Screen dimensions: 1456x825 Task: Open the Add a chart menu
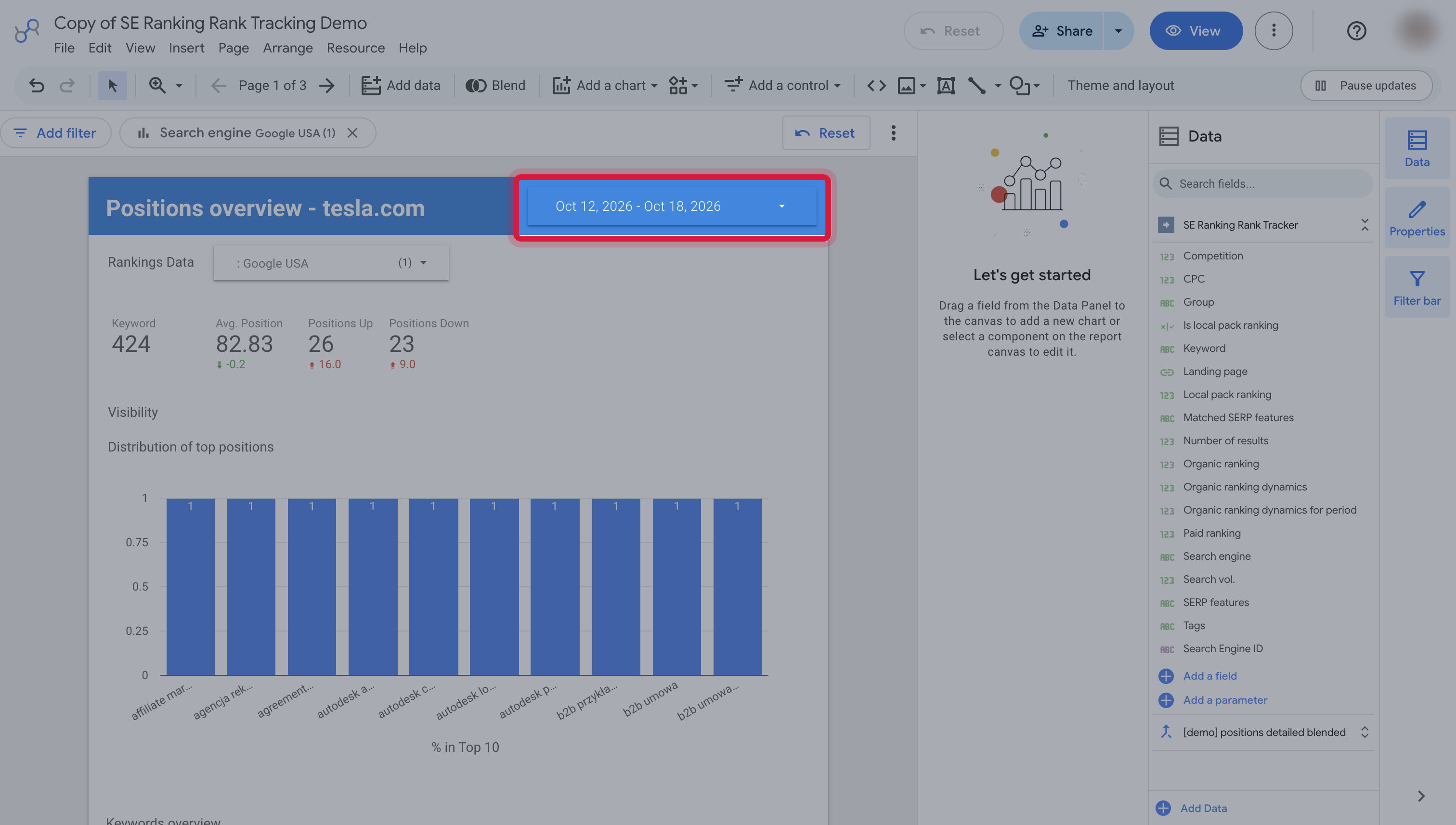(605, 86)
